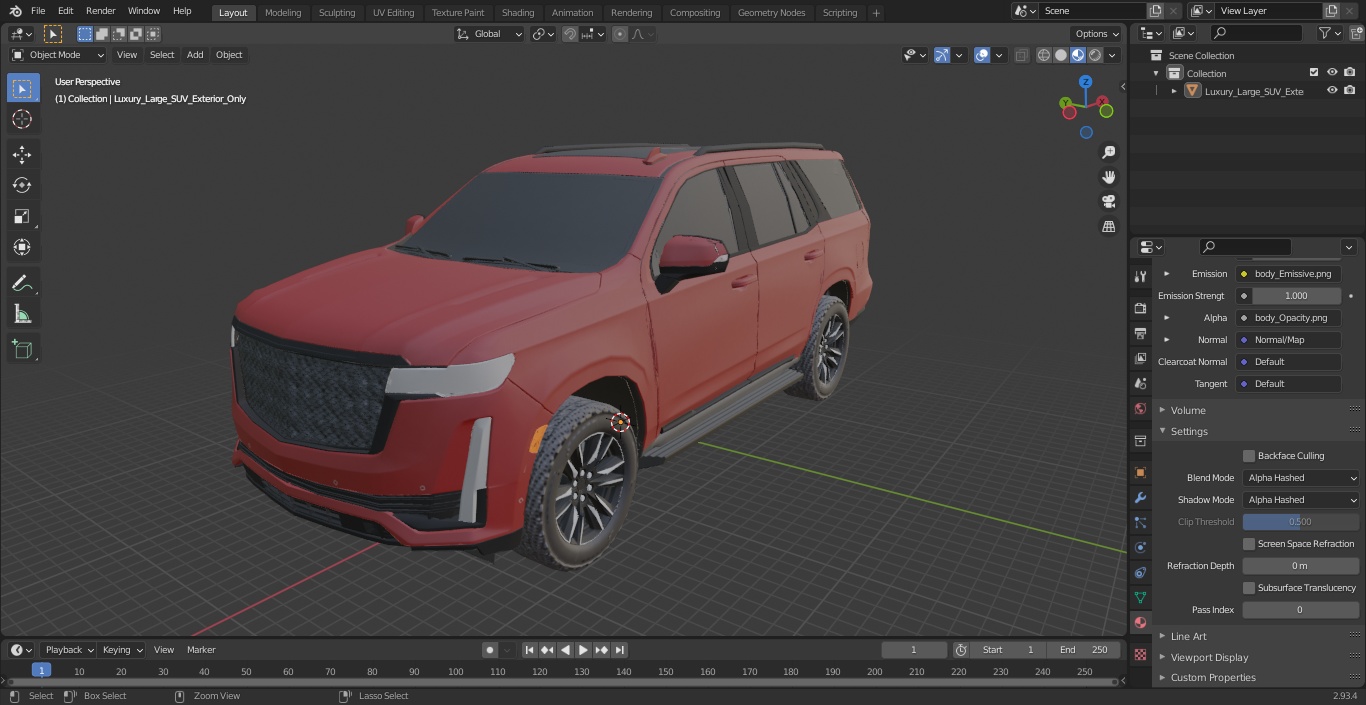Toggle the snap magnet button
Image resolution: width=1366 pixels, height=705 pixels.
tap(570, 34)
